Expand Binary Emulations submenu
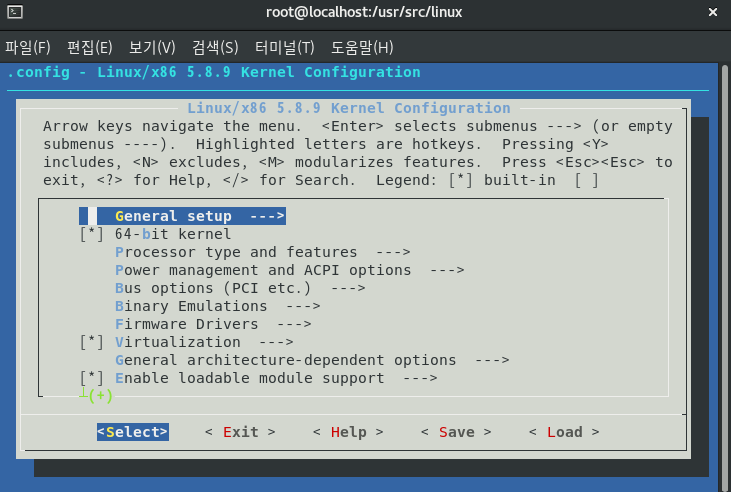Viewport: 731px width, 492px height. pos(218,306)
